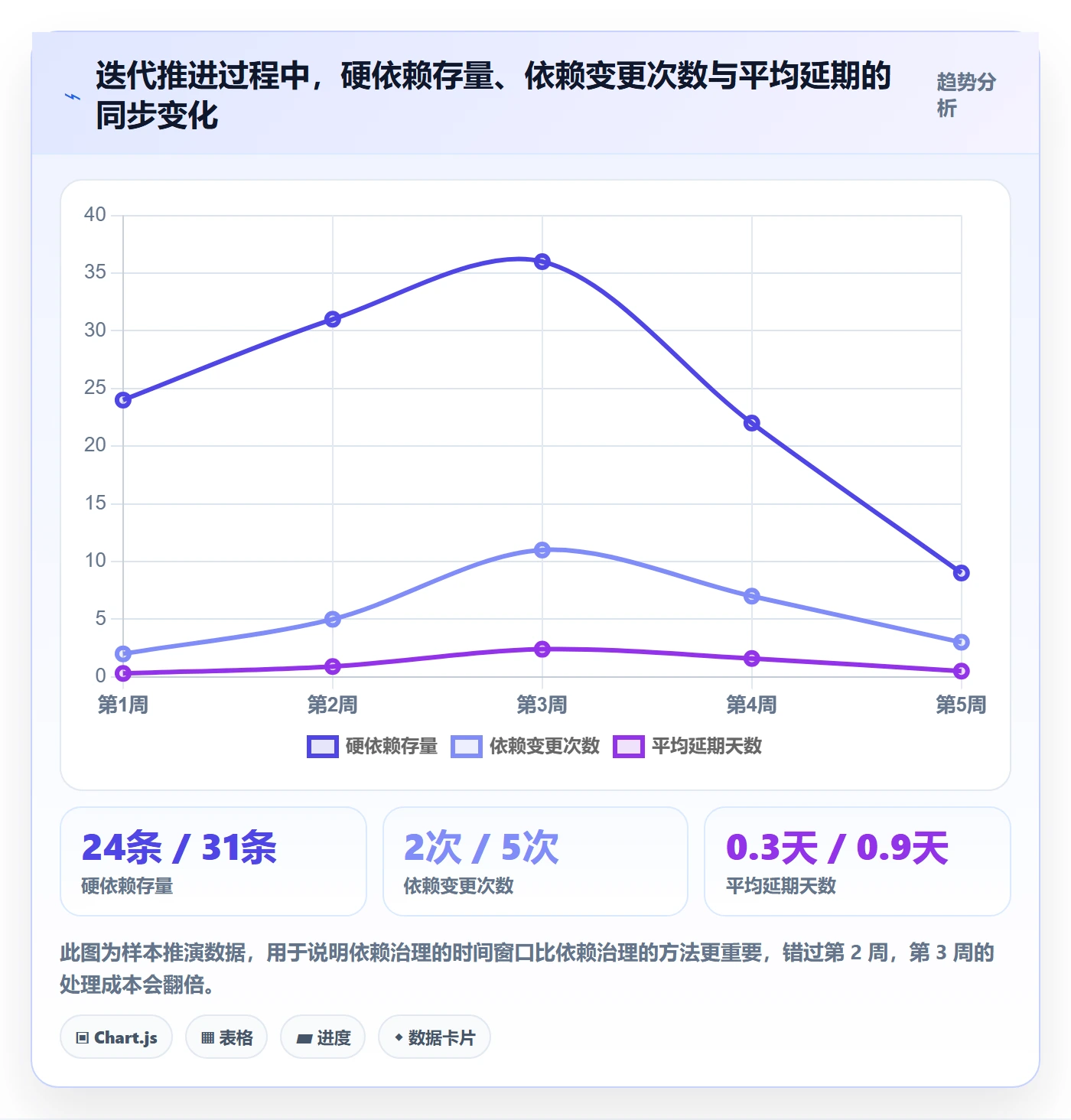This screenshot has width=1071, height=1120.
Task: Select the 表格 tag chip
Action: (x=226, y=1037)
